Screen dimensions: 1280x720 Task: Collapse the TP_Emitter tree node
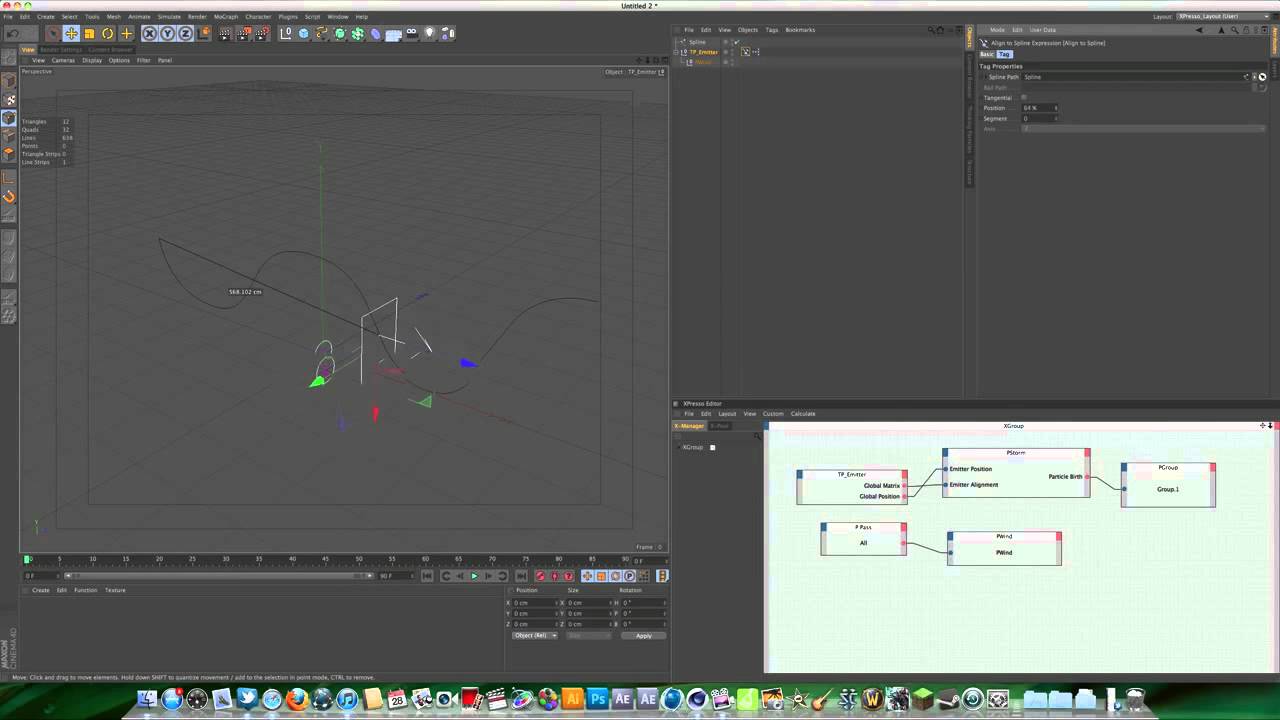[x=675, y=52]
